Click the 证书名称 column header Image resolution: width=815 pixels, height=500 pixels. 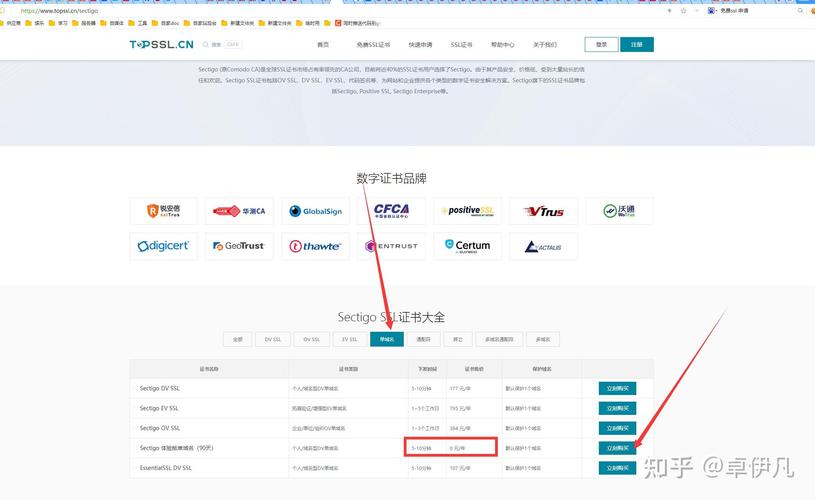coord(209,369)
